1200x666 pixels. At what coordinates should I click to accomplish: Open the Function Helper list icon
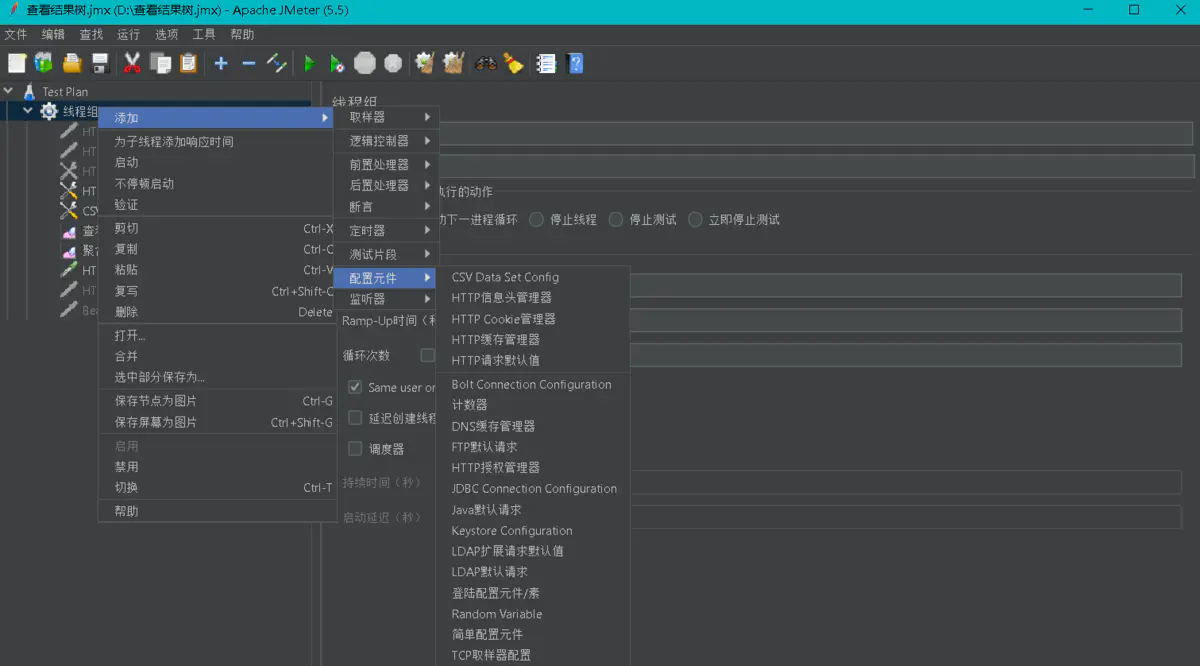(x=546, y=63)
